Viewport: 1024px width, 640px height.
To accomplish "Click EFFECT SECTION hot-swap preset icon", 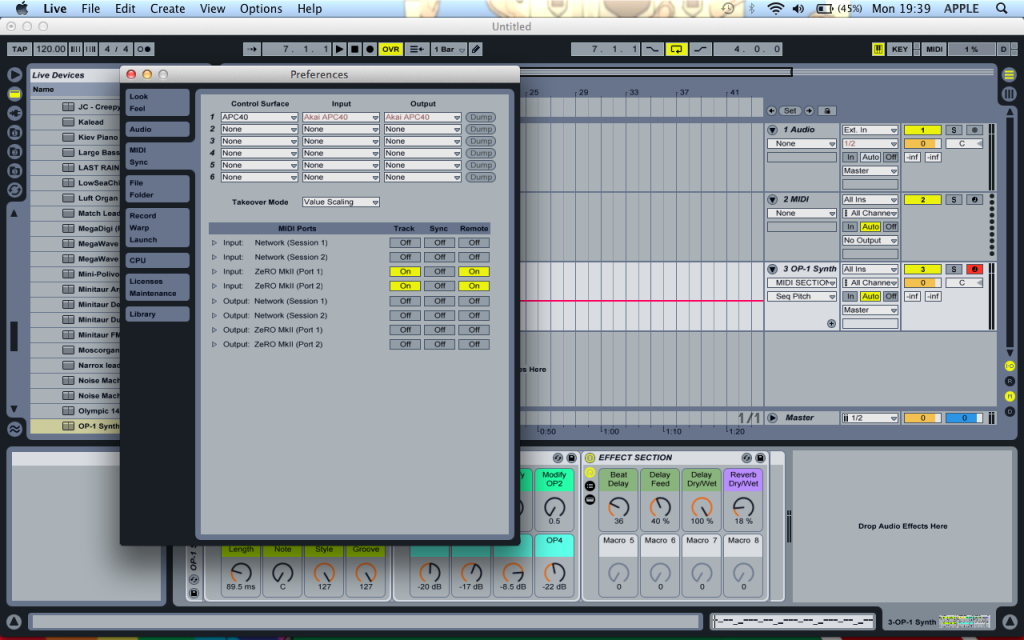I will point(746,458).
